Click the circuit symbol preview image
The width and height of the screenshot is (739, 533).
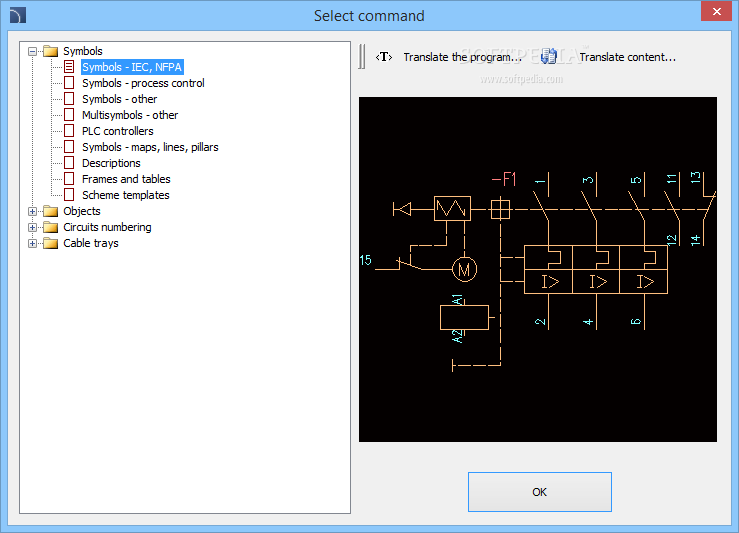coord(538,270)
